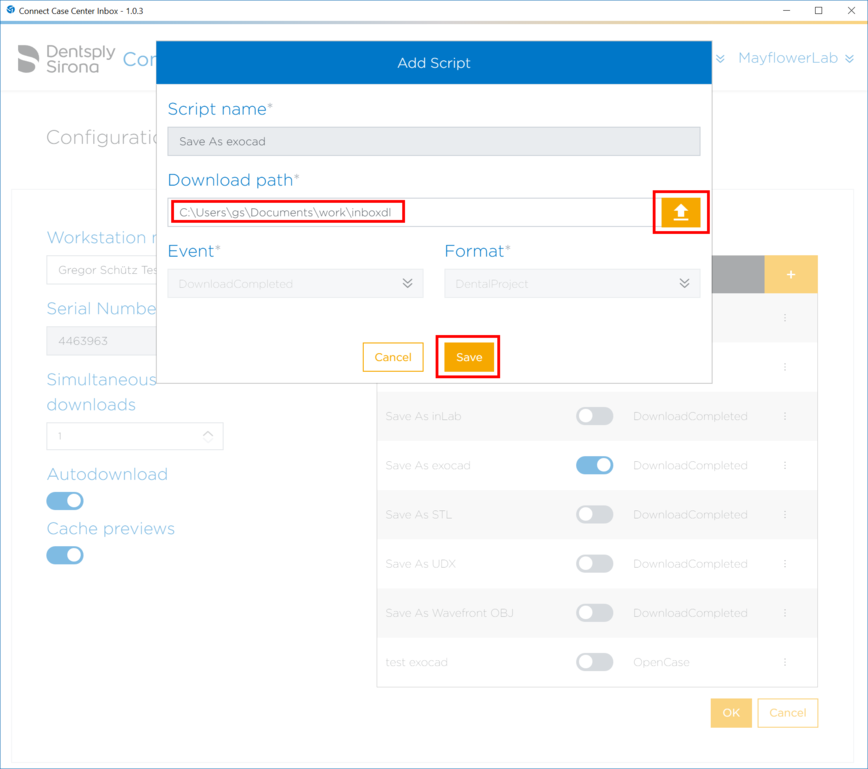Enable the test exocad script switch

(595, 662)
